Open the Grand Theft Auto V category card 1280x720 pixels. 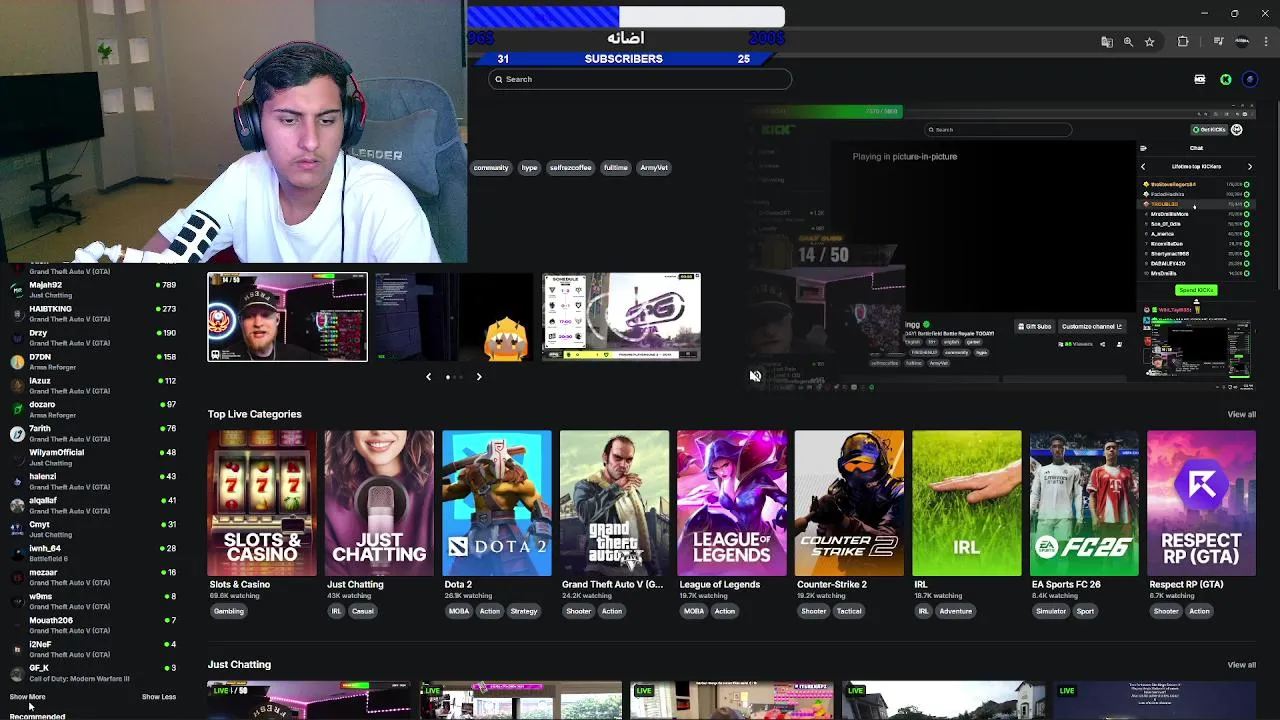pyautogui.click(x=614, y=503)
